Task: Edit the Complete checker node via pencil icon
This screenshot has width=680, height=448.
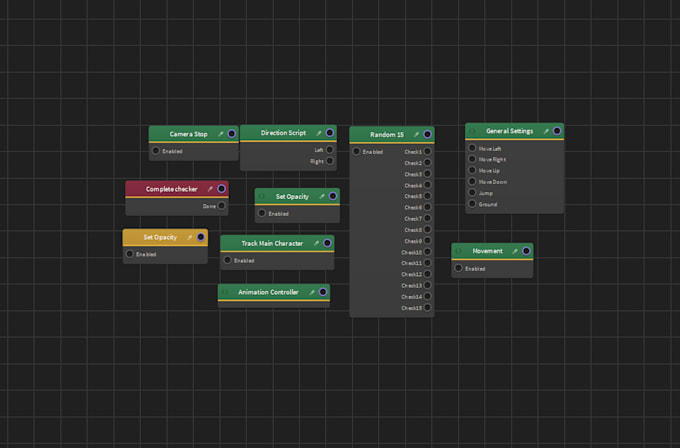Action: click(x=210, y=188)
